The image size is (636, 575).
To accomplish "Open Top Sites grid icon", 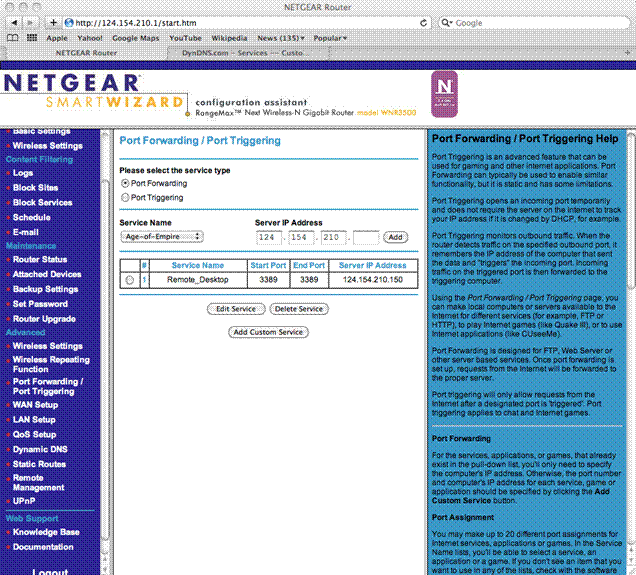I will [x=32, y=38].
